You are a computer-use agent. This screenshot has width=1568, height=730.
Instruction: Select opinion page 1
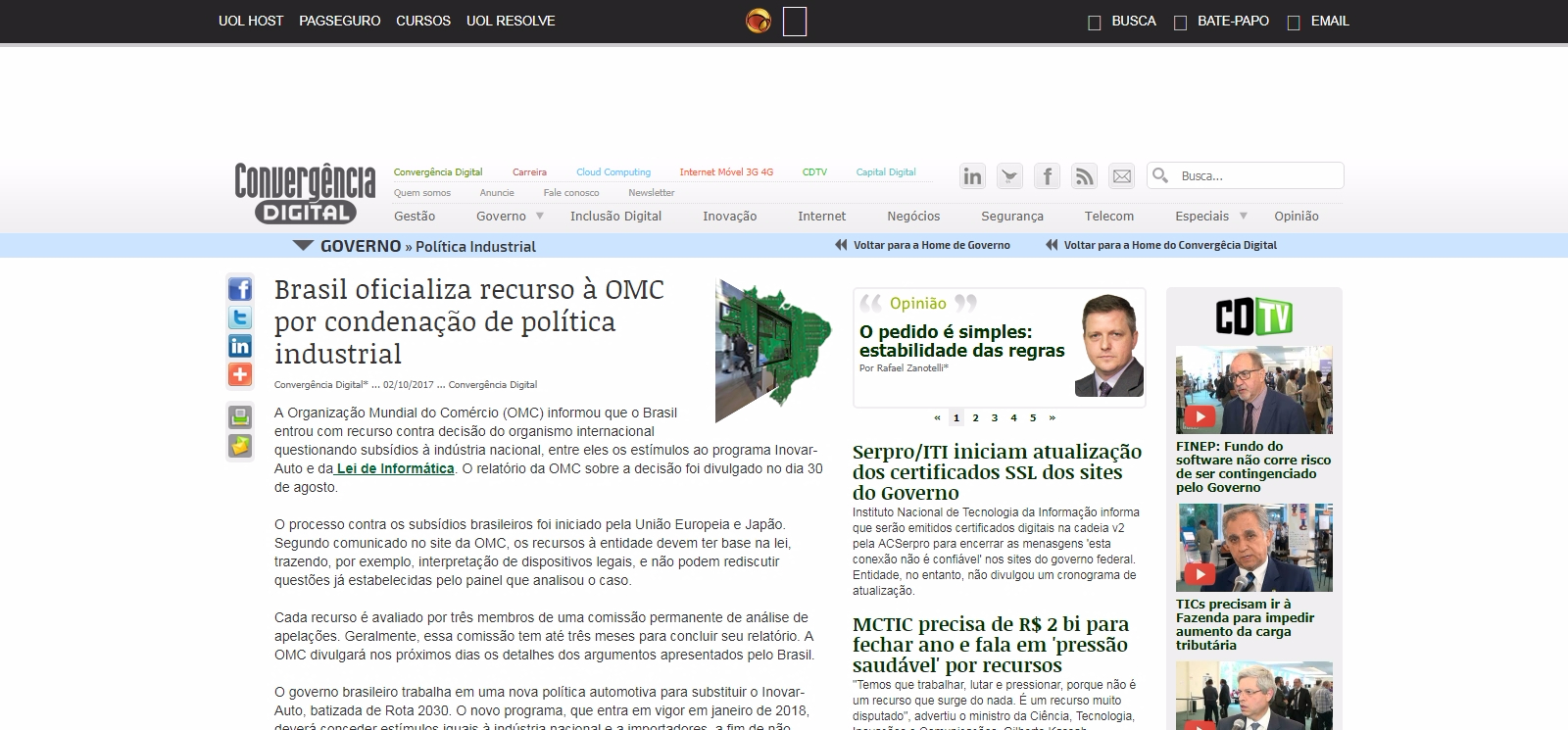(956, 417)
